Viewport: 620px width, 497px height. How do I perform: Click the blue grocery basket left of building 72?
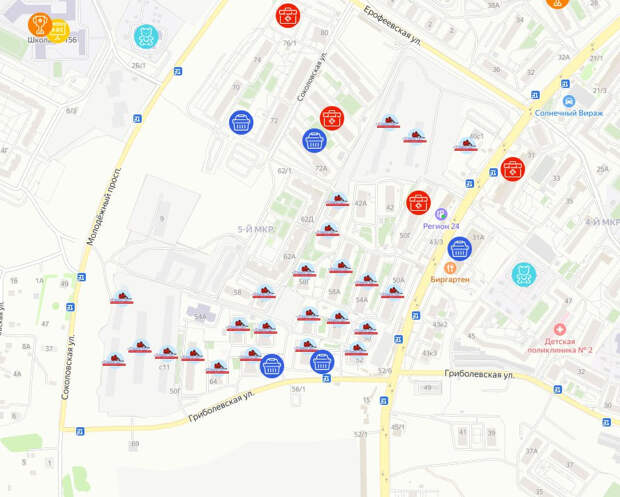point(240,122)
